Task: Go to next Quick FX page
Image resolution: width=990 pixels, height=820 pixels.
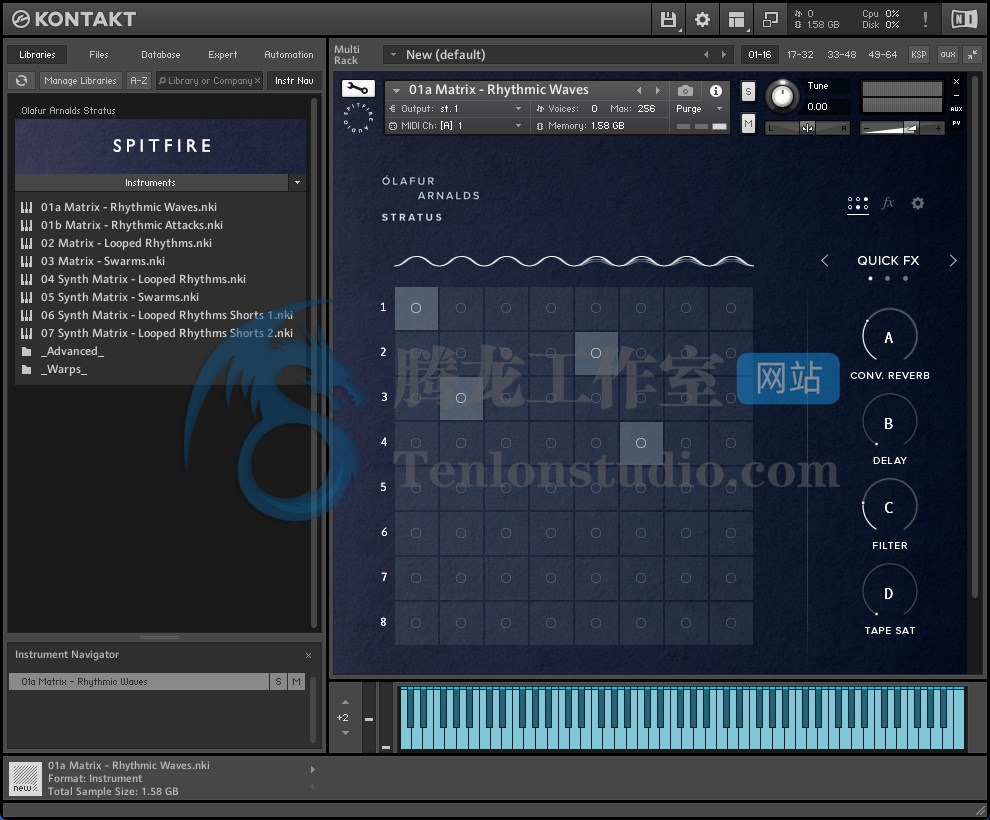Action: 953,261
